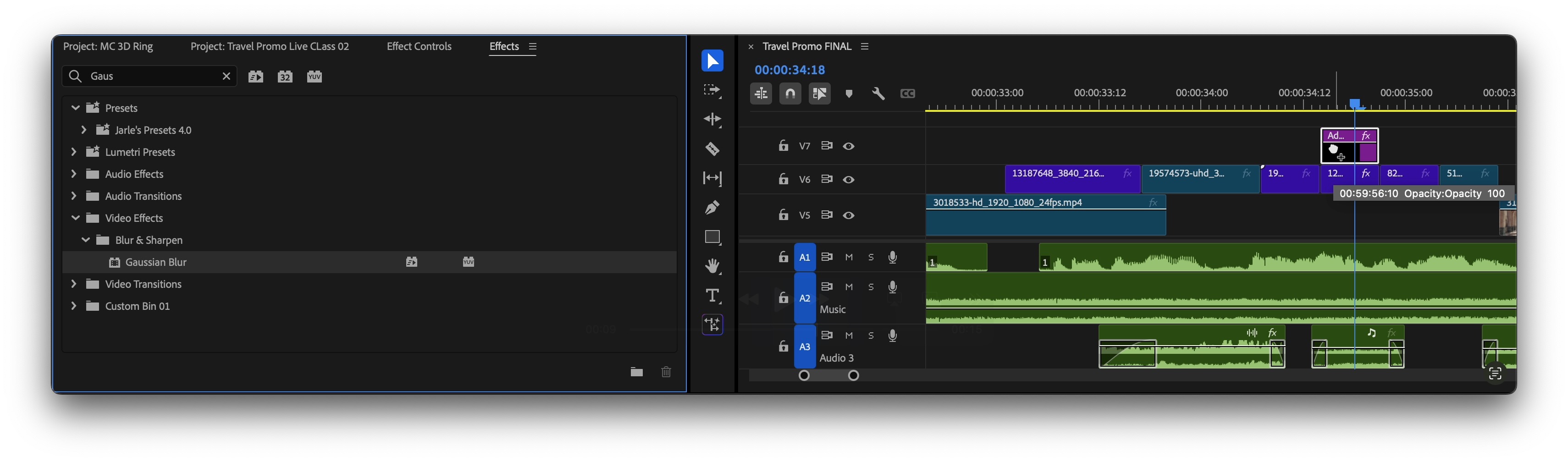Mute audio track A3

(x=849, y=335)
